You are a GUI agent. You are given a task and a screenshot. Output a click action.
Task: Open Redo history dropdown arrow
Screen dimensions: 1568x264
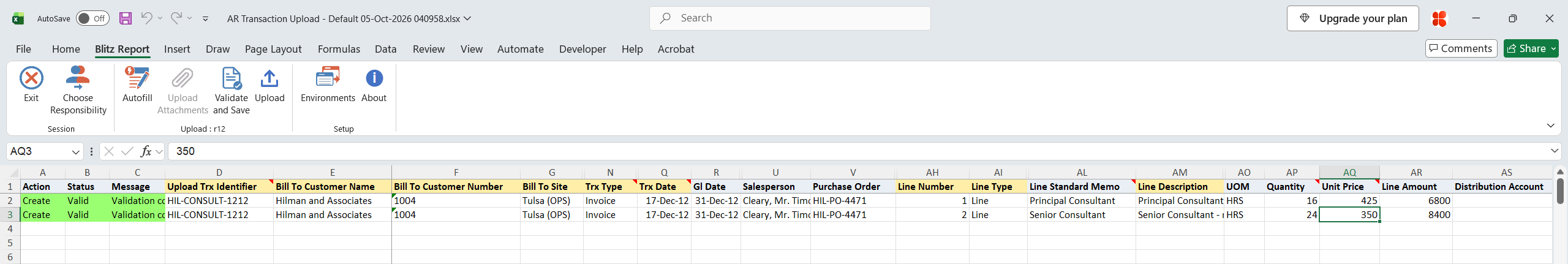190,18
